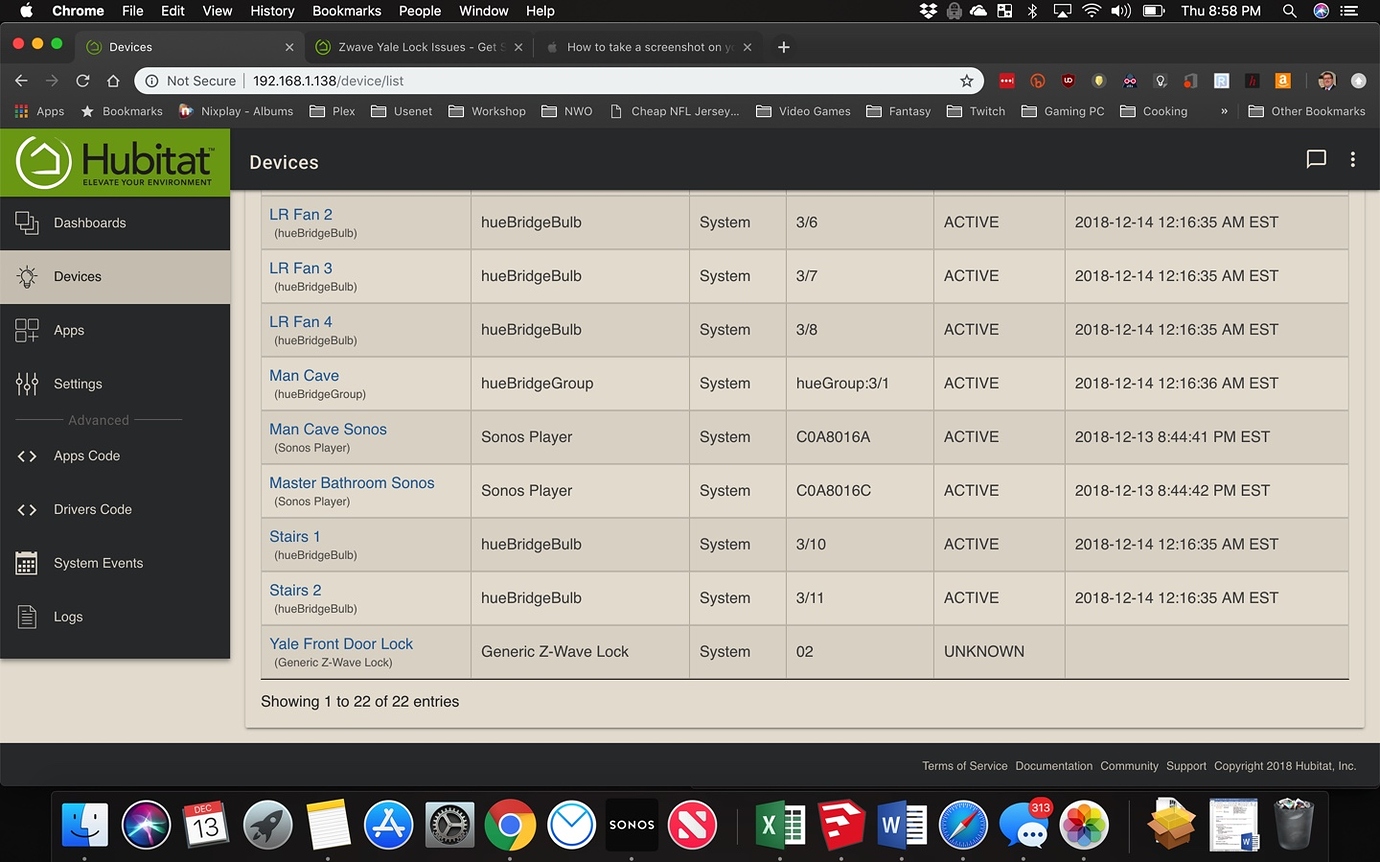Open Apps section in sidebar
Image resolution: width=1380 pixels, height=862 pixels.
pos(68,330)
